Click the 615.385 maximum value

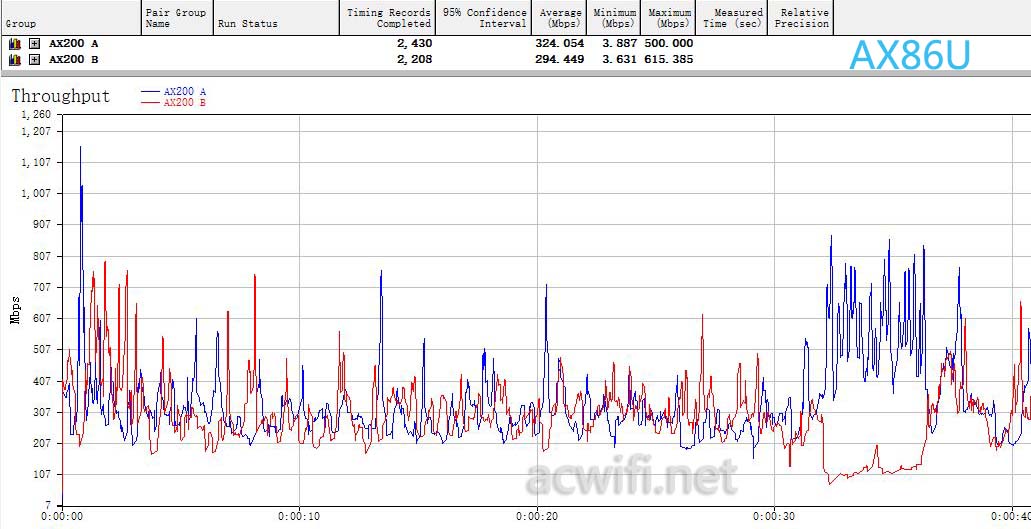pyautogui.click(x=668, y=59)
